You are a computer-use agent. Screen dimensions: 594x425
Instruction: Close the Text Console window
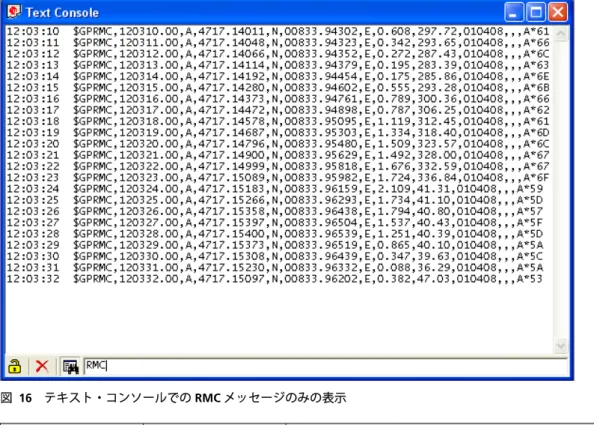tap(558, 12)
